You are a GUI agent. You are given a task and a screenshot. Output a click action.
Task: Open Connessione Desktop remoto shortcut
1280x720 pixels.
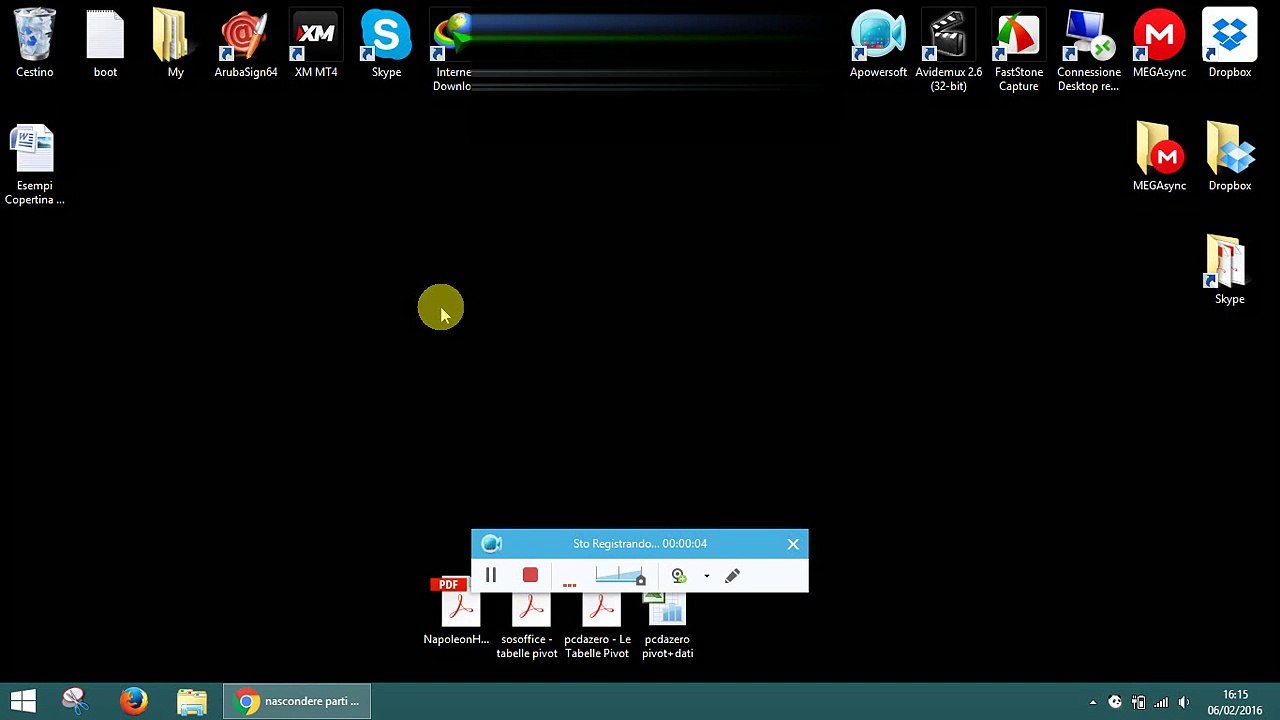1088,51
